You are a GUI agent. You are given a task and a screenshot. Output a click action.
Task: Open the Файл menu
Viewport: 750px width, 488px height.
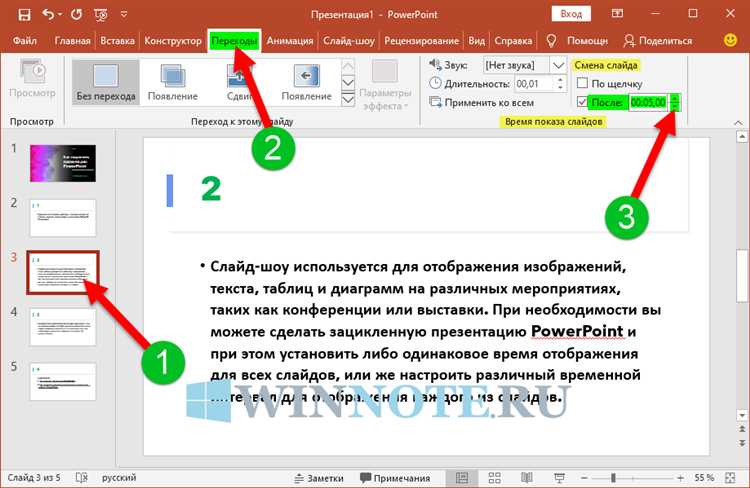[25, 41]
